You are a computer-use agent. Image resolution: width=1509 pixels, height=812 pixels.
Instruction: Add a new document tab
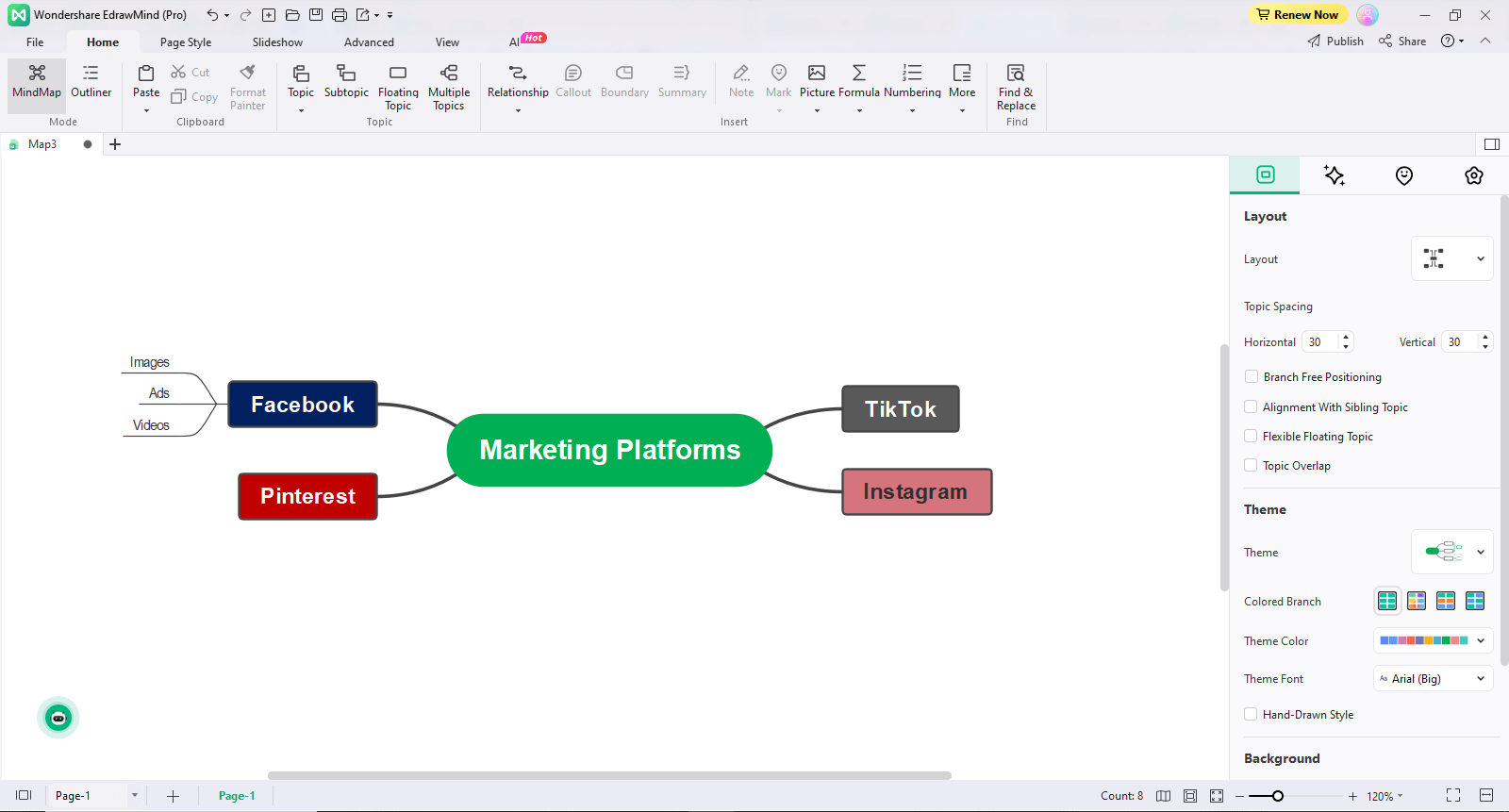(115, 144)
